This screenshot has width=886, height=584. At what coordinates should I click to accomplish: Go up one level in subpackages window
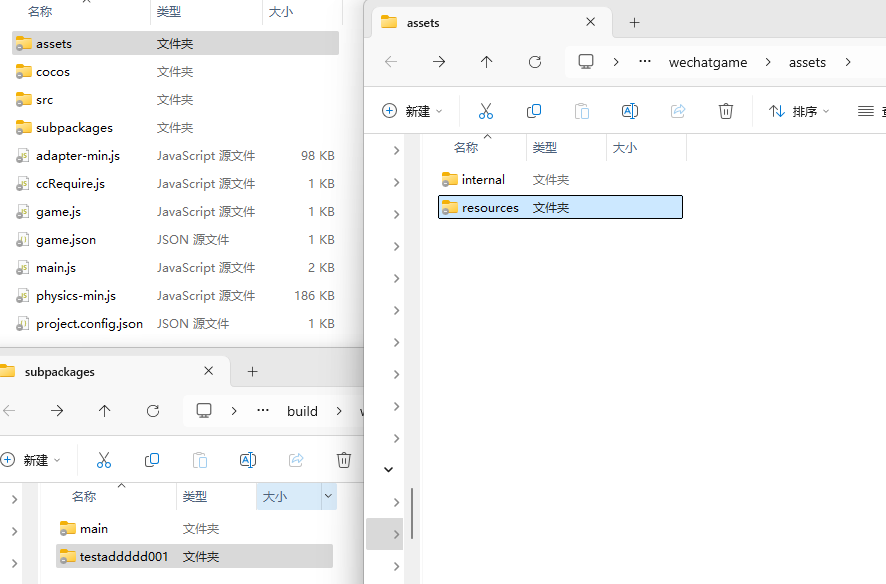[x=105, y=411]
